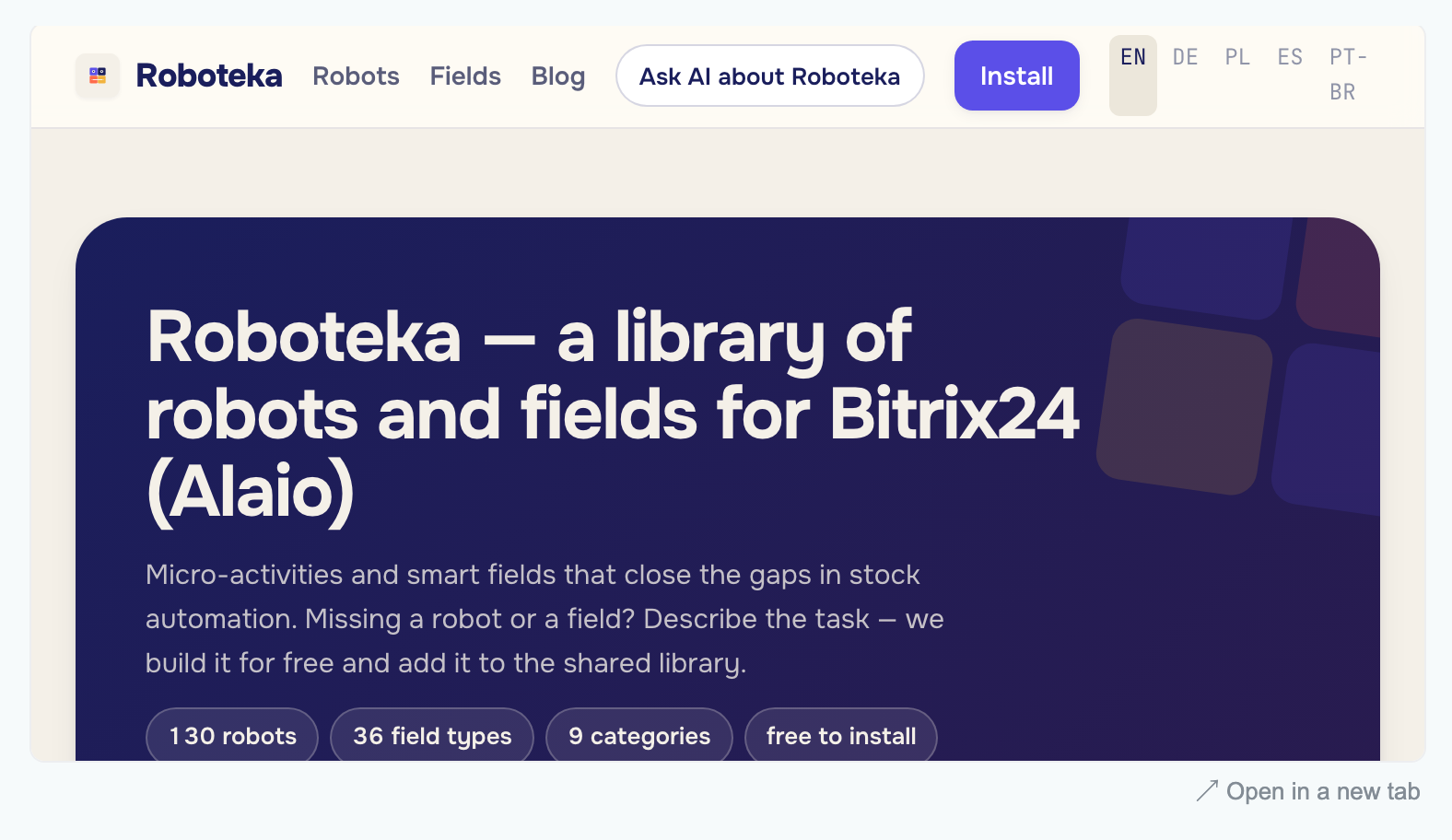Viewport: 1452px width, 840px height.
Task: Click the 9 categories pill
Action: tap(639, 736)
